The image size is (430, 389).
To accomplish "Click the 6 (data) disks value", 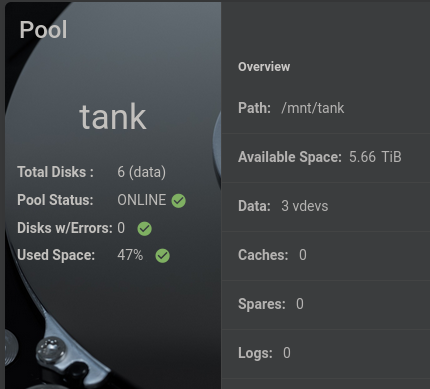I will (x=141, y=172).
